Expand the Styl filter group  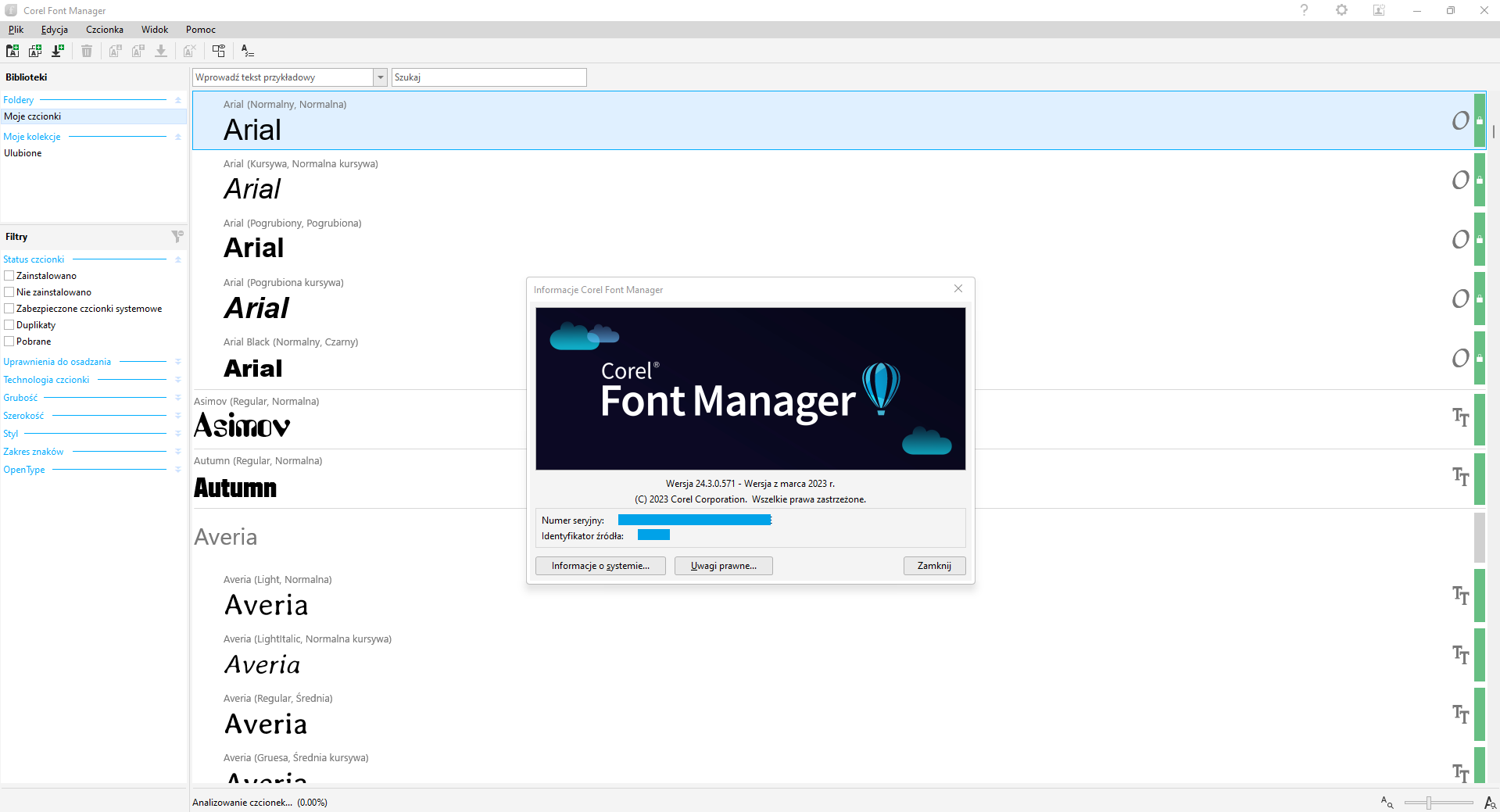[x=178, y=434]
